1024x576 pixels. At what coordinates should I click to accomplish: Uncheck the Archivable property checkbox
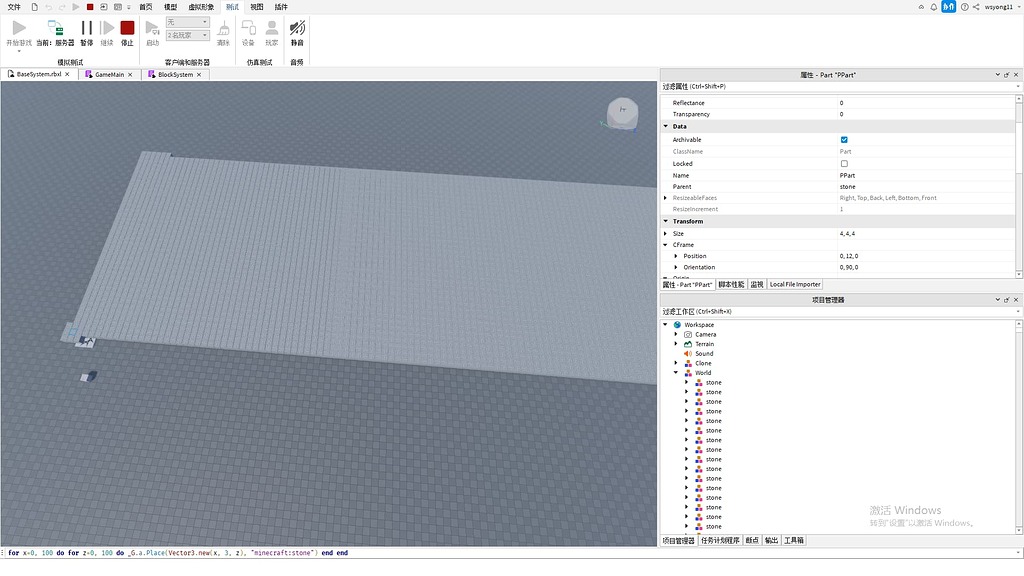(x=844, y=140)
